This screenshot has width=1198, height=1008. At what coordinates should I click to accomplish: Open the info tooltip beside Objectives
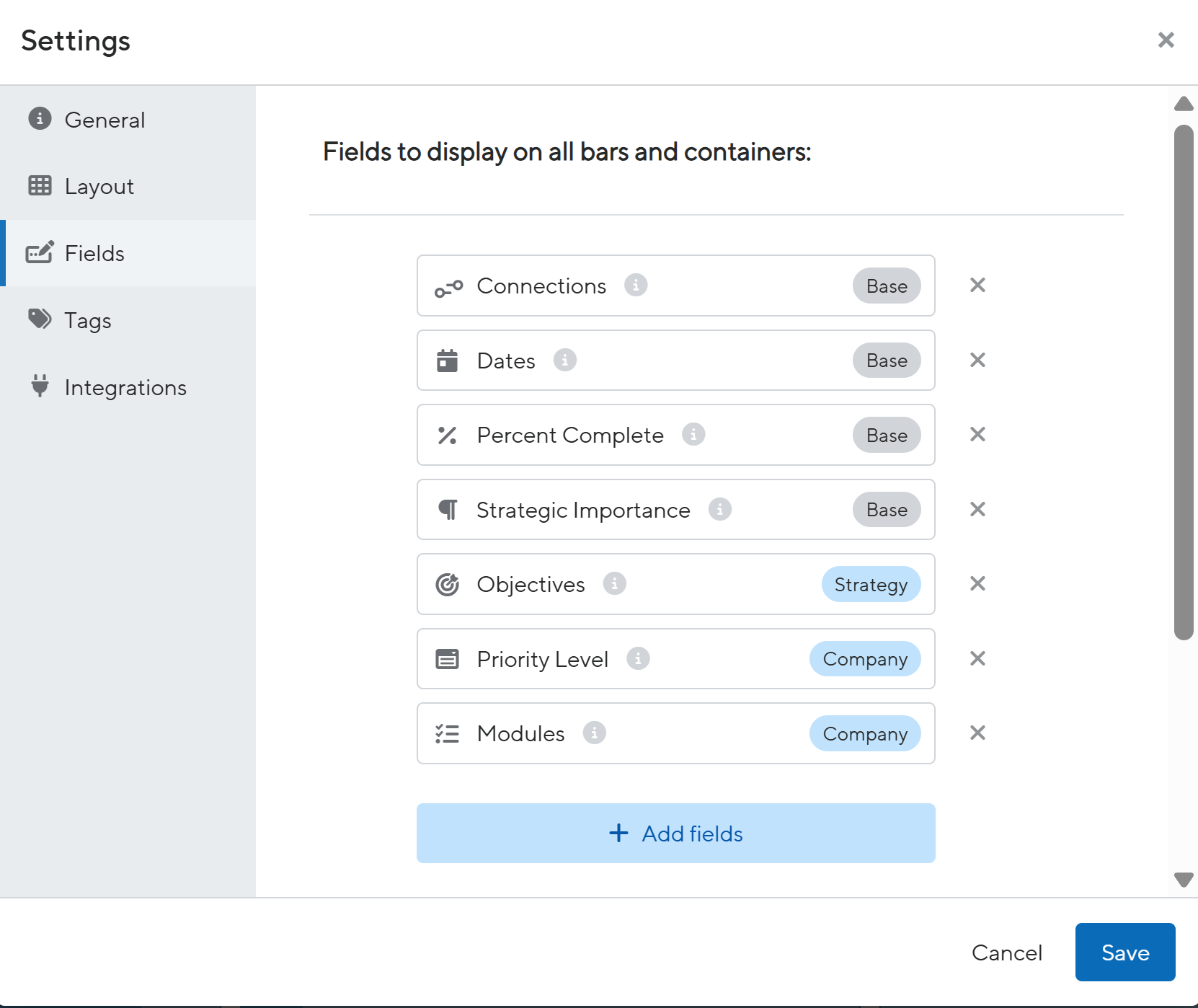[616, 585]
